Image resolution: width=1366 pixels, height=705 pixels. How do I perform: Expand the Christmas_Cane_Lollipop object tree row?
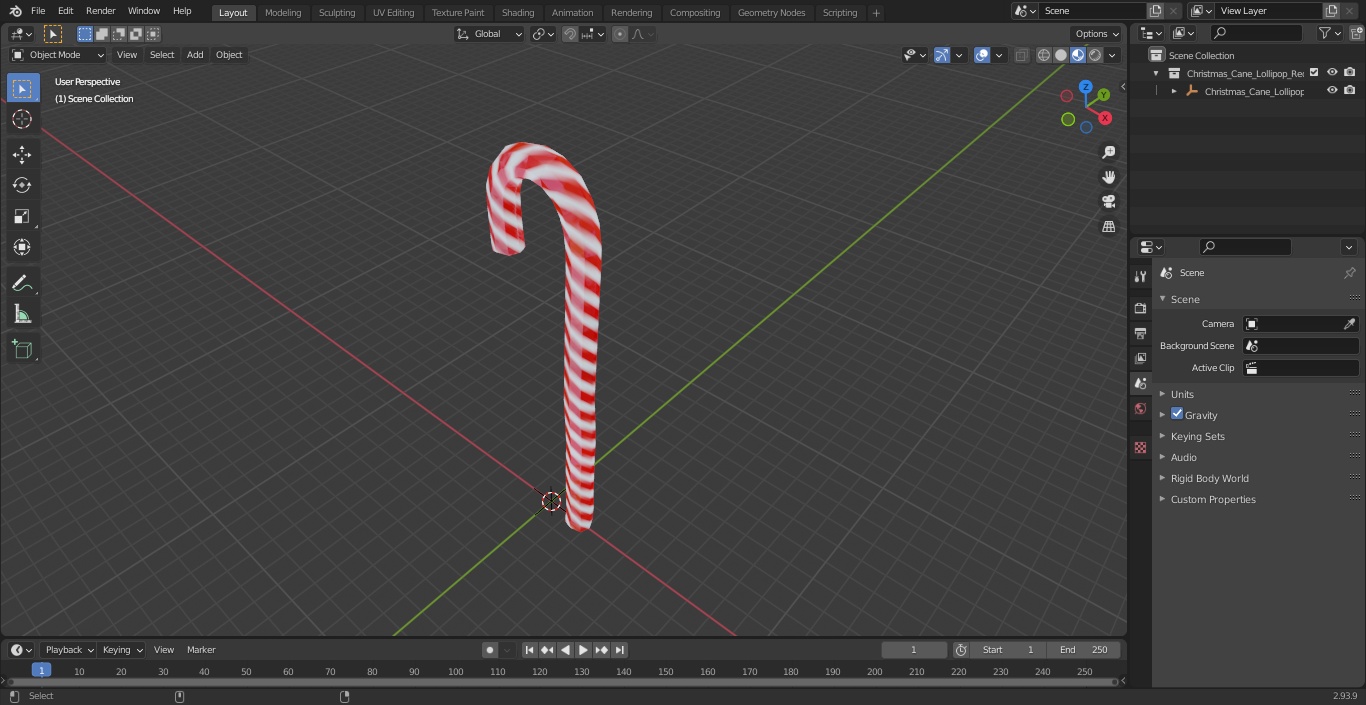click(1174, 91)
